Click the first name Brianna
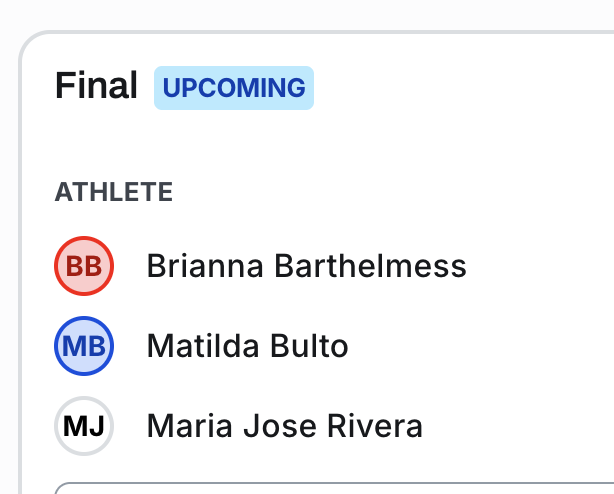This screenshot has width=614, height=494. pyautogui.click(x=205, y=266)
